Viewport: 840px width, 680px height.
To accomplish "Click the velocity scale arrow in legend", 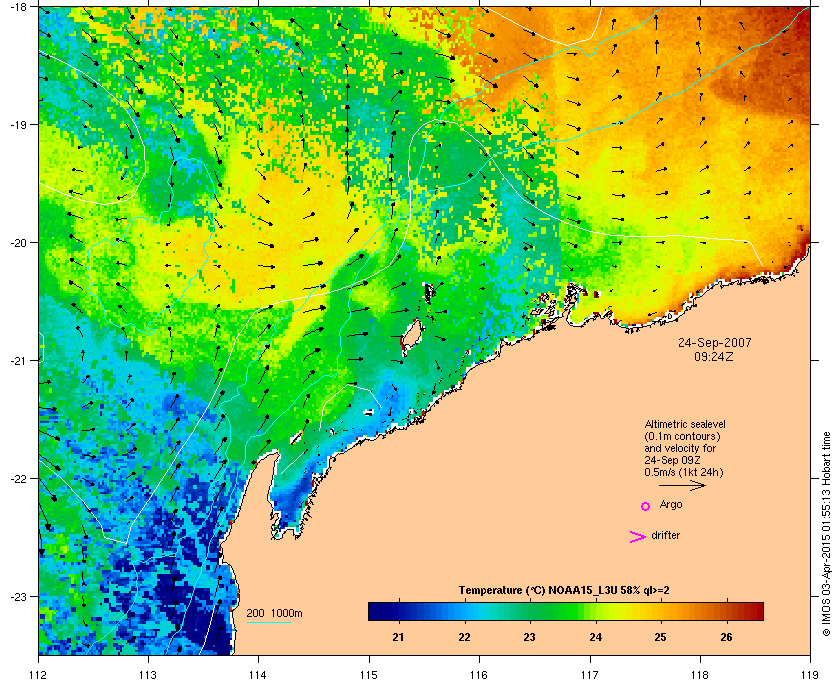I will (x=682, y=485).
